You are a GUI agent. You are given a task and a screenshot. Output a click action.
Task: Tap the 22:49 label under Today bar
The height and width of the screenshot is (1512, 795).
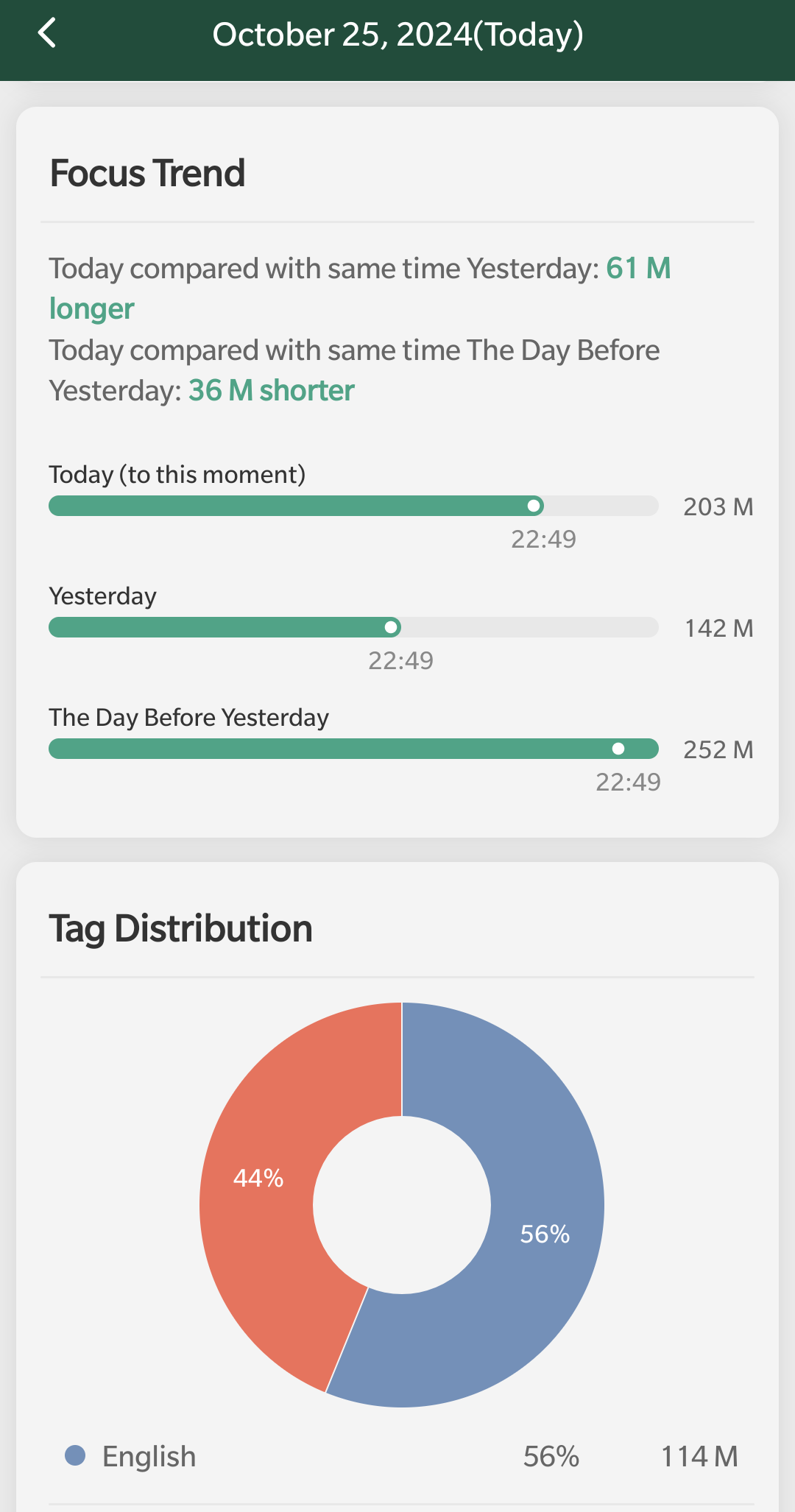pos(543,539)
